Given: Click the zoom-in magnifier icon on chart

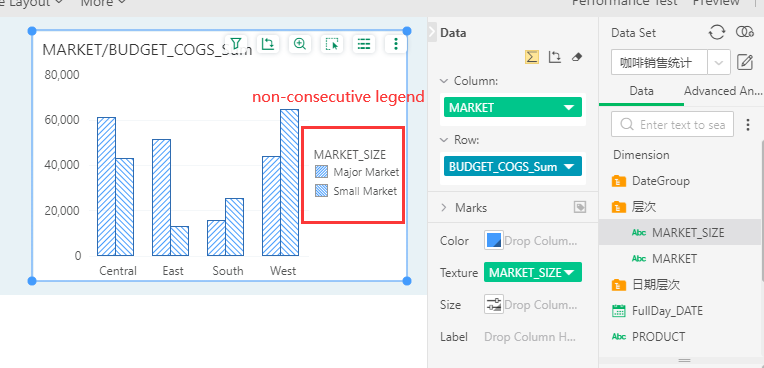Looking at the screenshot, I should (300, 44).
